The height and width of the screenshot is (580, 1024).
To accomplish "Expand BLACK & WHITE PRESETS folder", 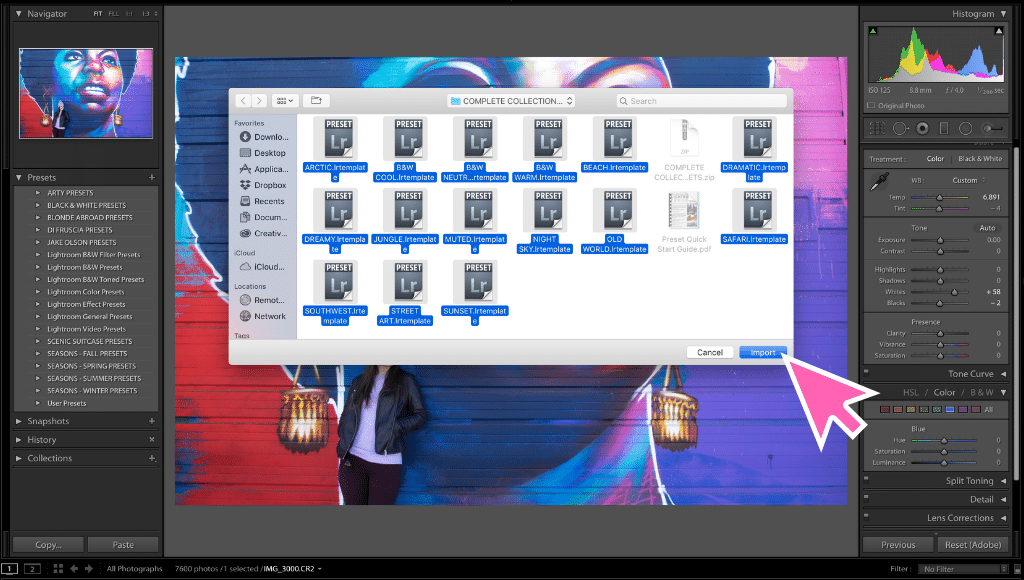I will [x=38, y=205].
